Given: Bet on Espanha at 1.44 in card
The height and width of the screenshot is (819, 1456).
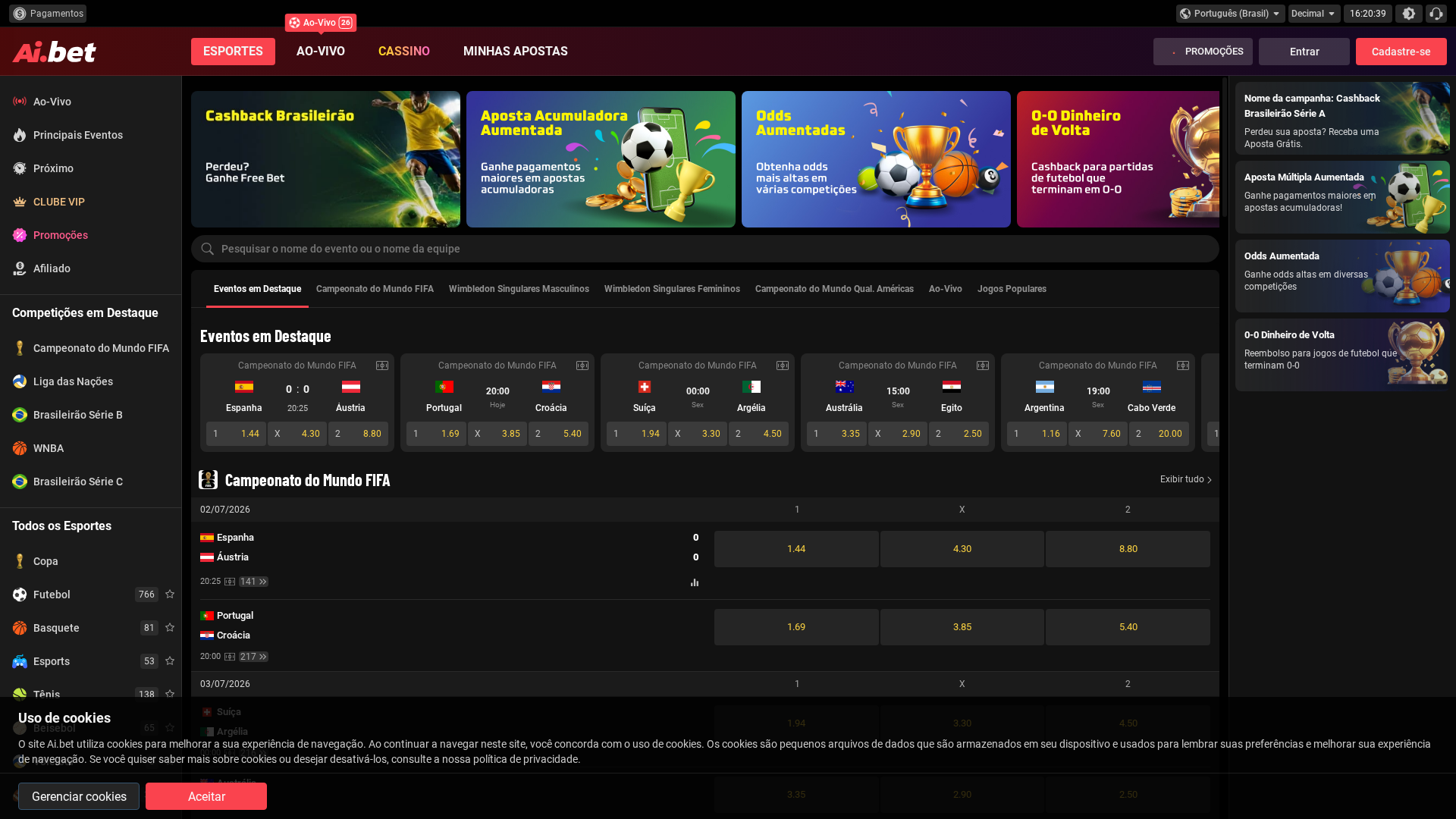Looking at the screenshot, I should 236,434.
